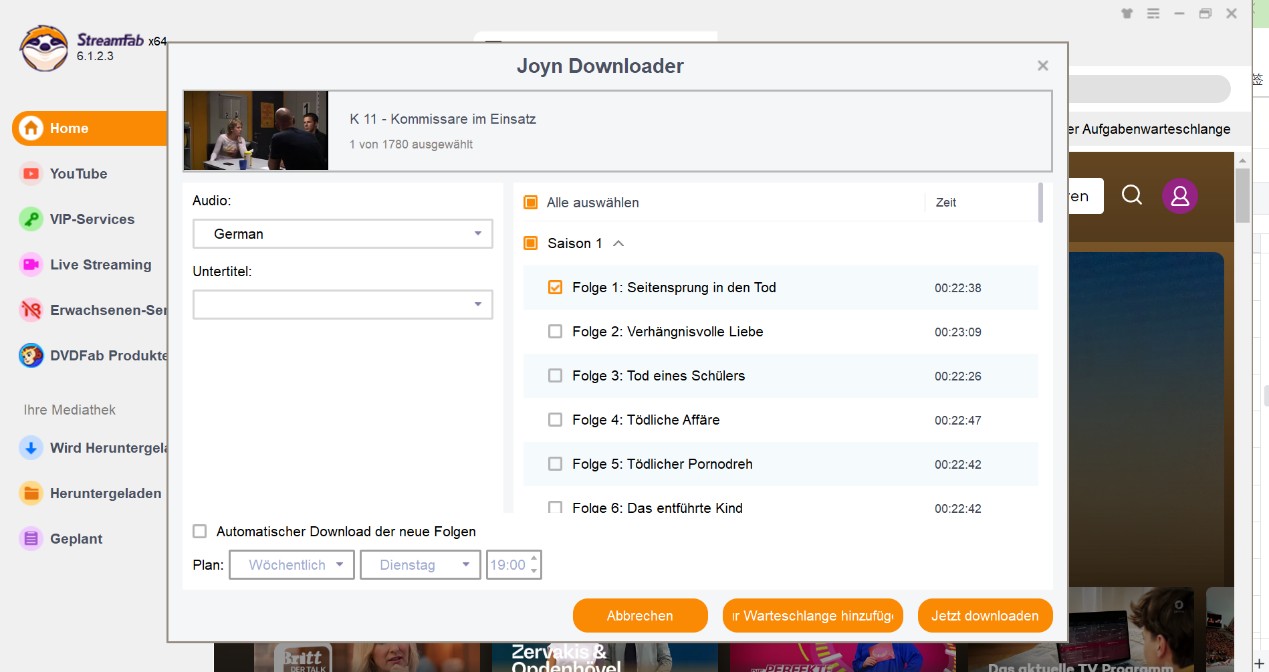Click the Abbrechen button
The image size is (1269, 672).
pyautogui.click(x=640, y=616)
